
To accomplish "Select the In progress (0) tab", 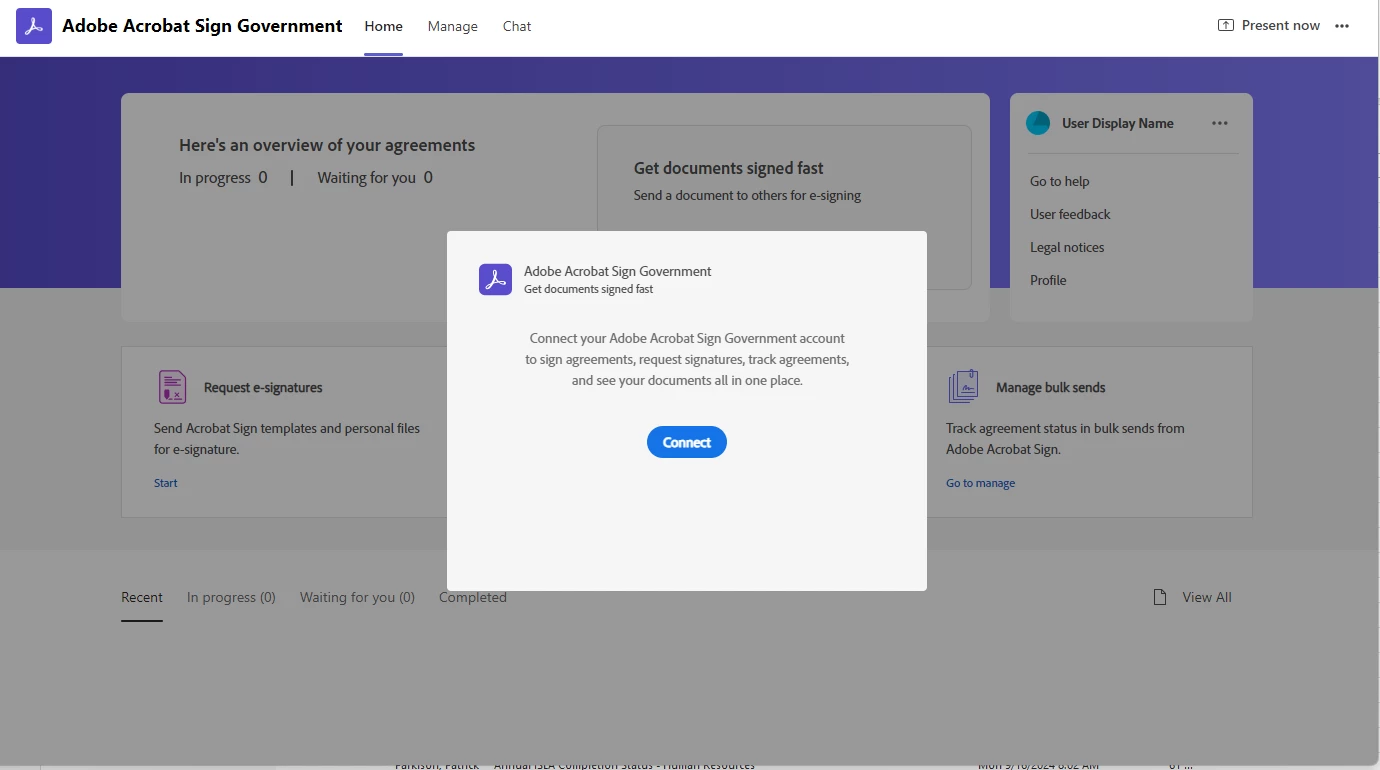I will [231, 597].
